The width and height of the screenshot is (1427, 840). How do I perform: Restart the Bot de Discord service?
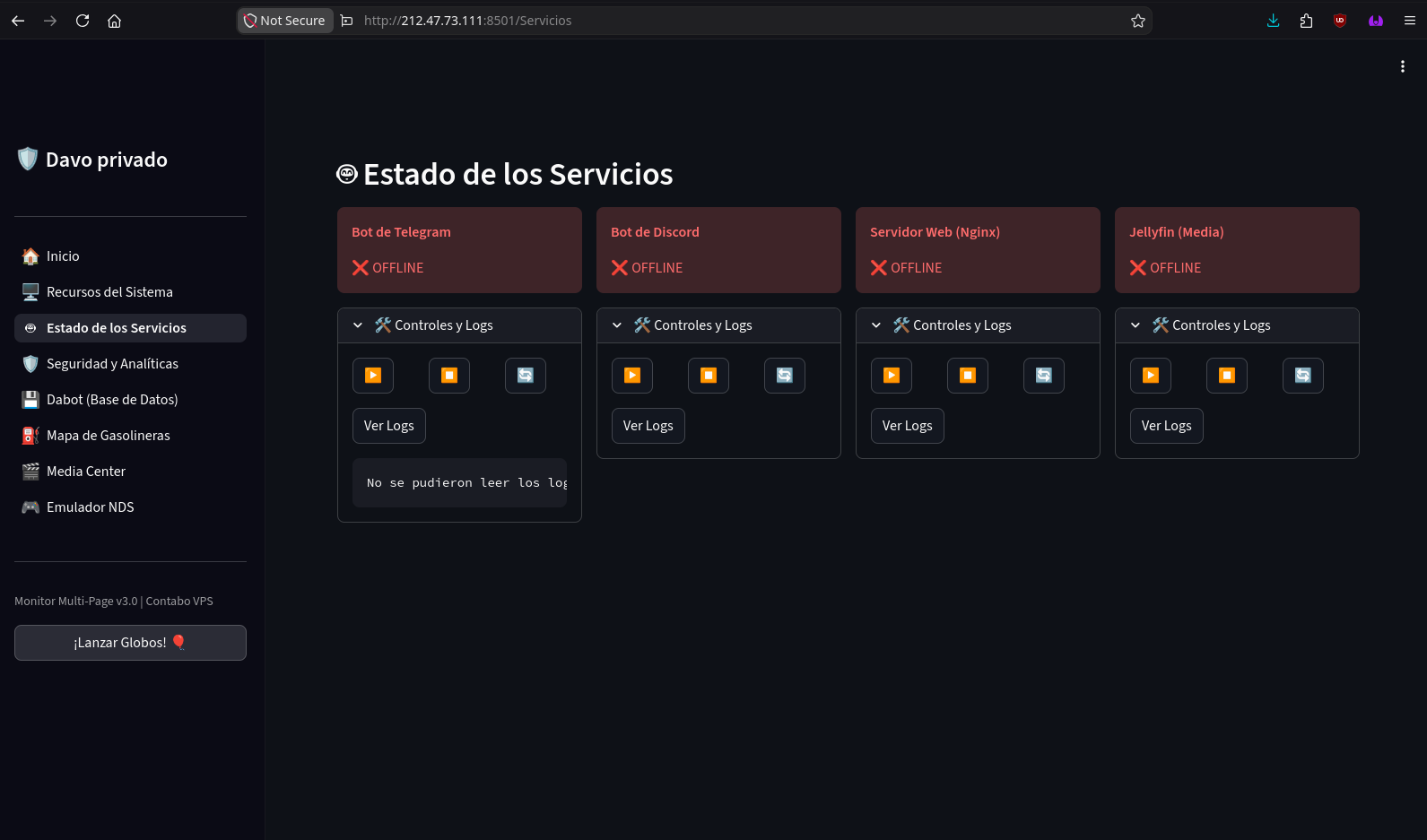click(x=785, y=376)
